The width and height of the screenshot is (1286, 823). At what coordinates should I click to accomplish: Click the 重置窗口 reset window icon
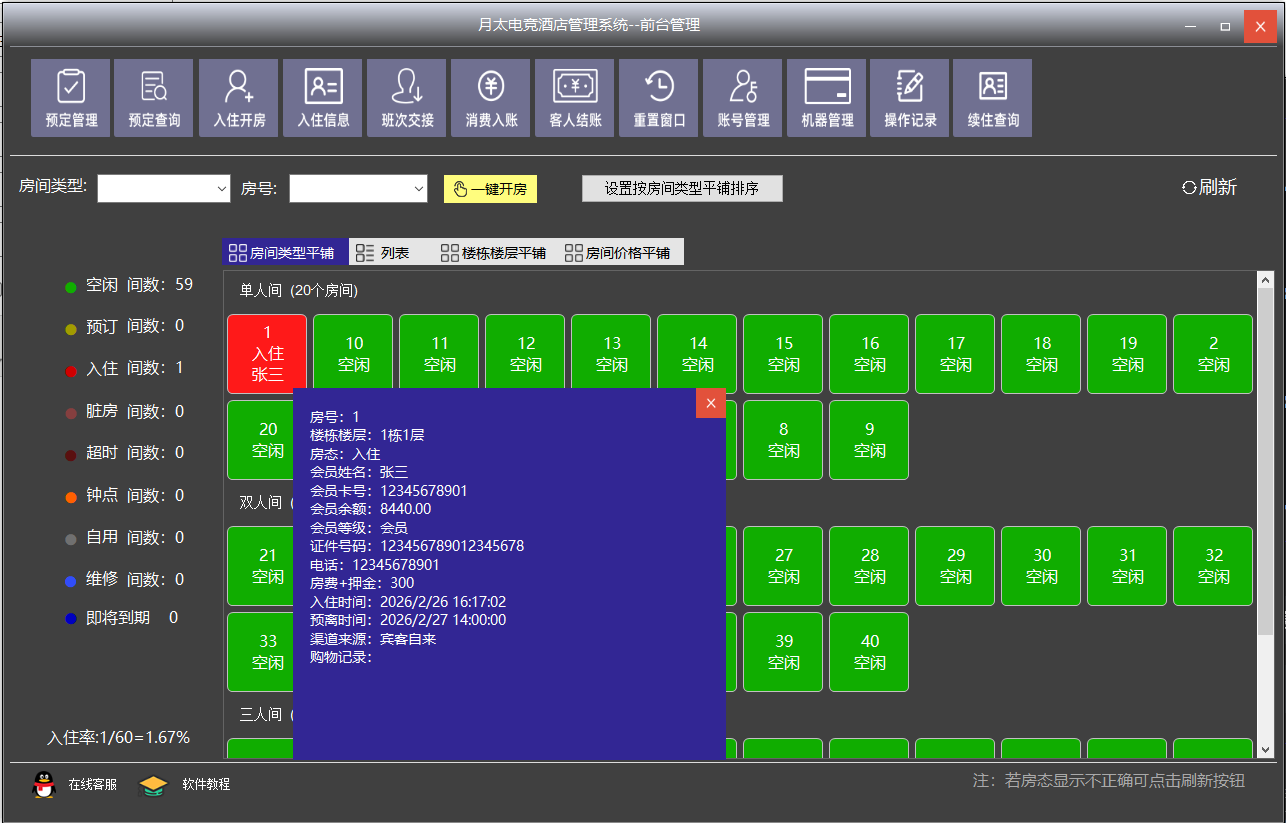tap(659, 97)
